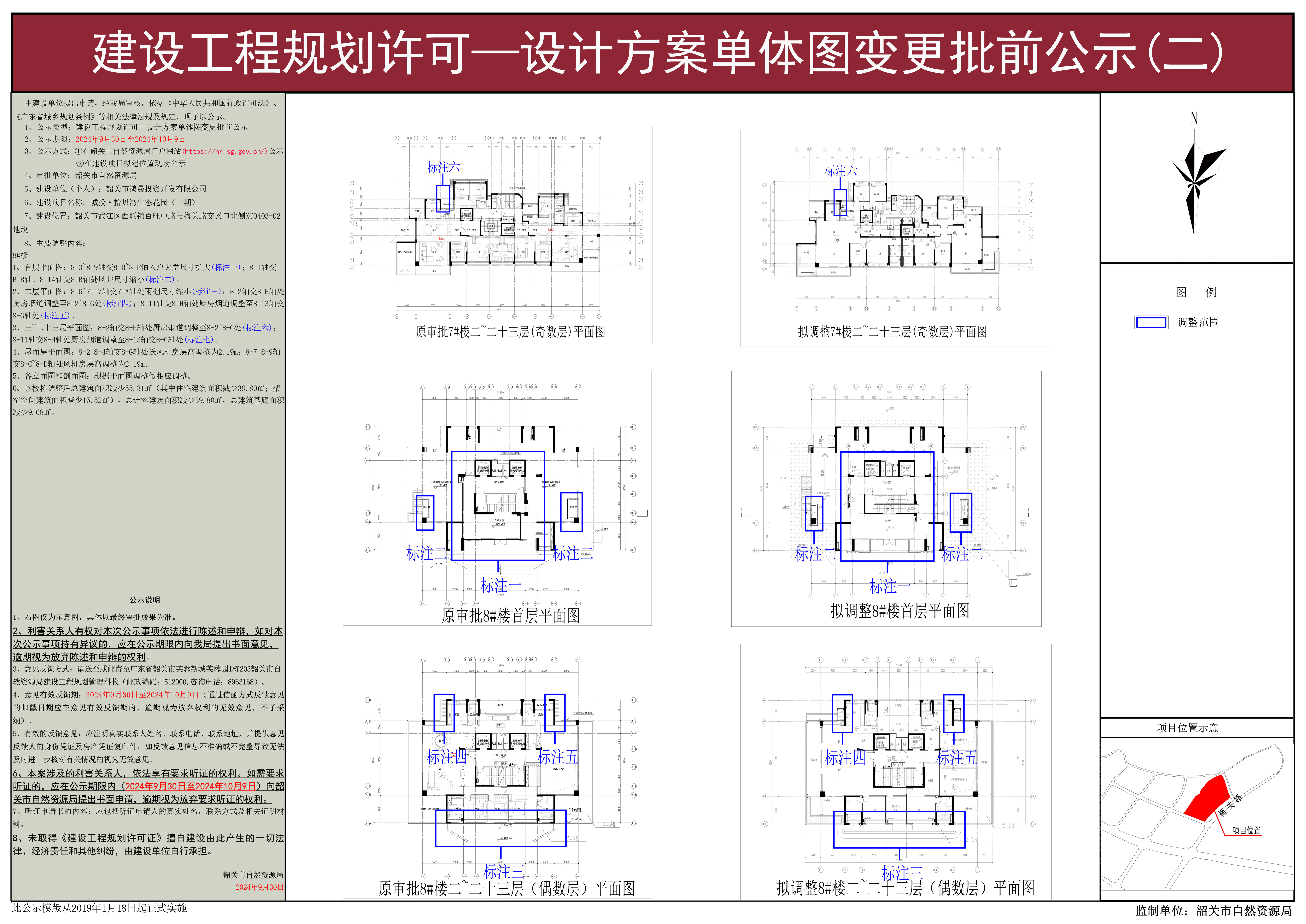This screenshot has height=924, width=1306.
Task: Click 标注五 label on 原审批8#楼 even-floor drawing
Action: tap(558, 757)
